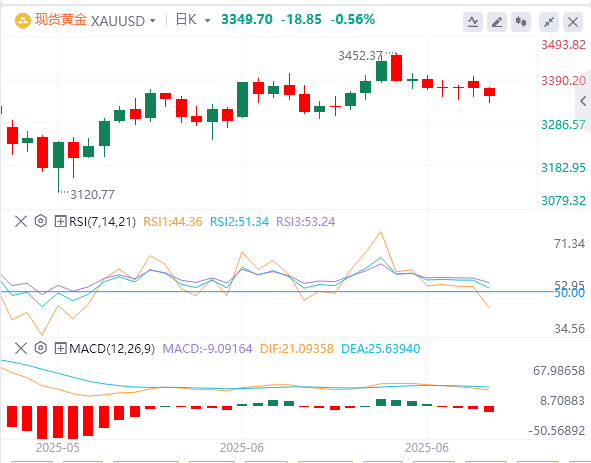The height and width of the screenshot is (463, 591).
Task: Click the MACD(12,26,9) indicator label
Action: click(x=112, y=348)
